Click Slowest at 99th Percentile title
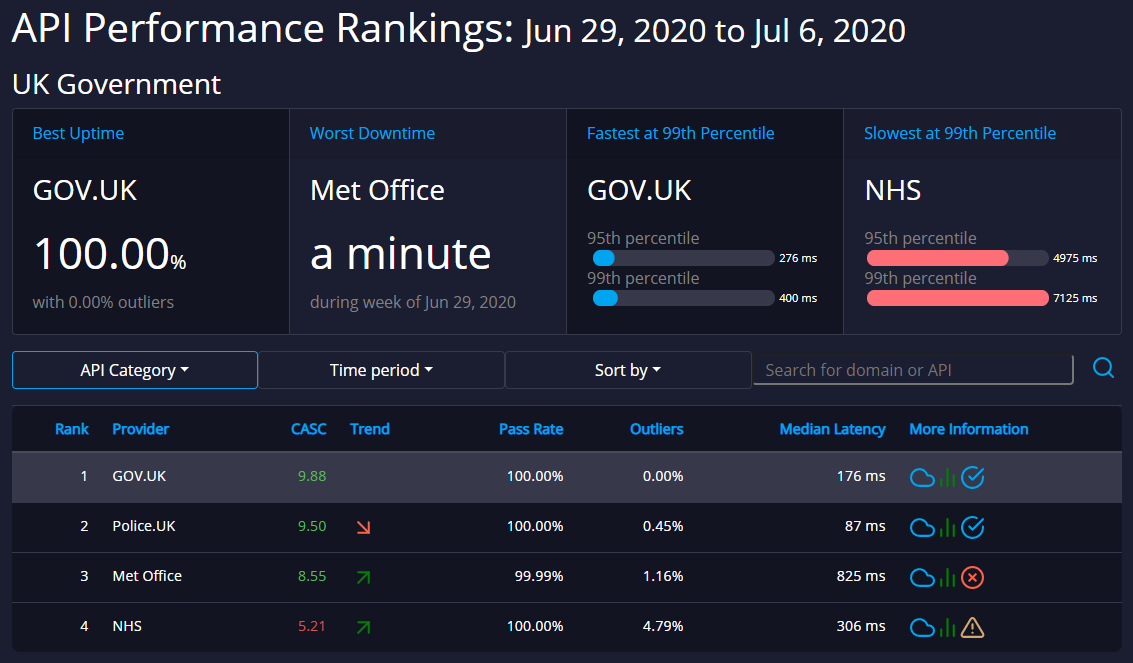The height and width of the screenshot is (663, 1133). click(960, 133)
